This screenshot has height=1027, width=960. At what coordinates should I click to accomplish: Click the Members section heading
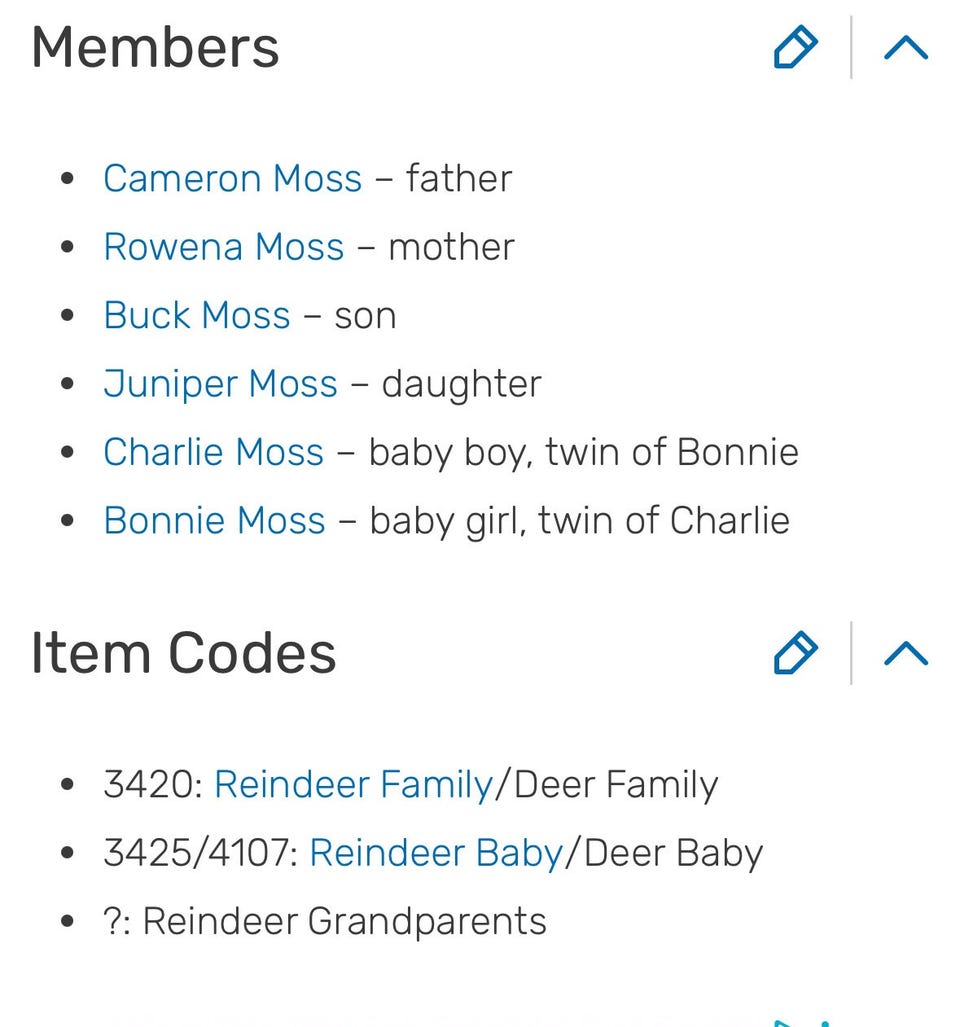click(155, 48)
